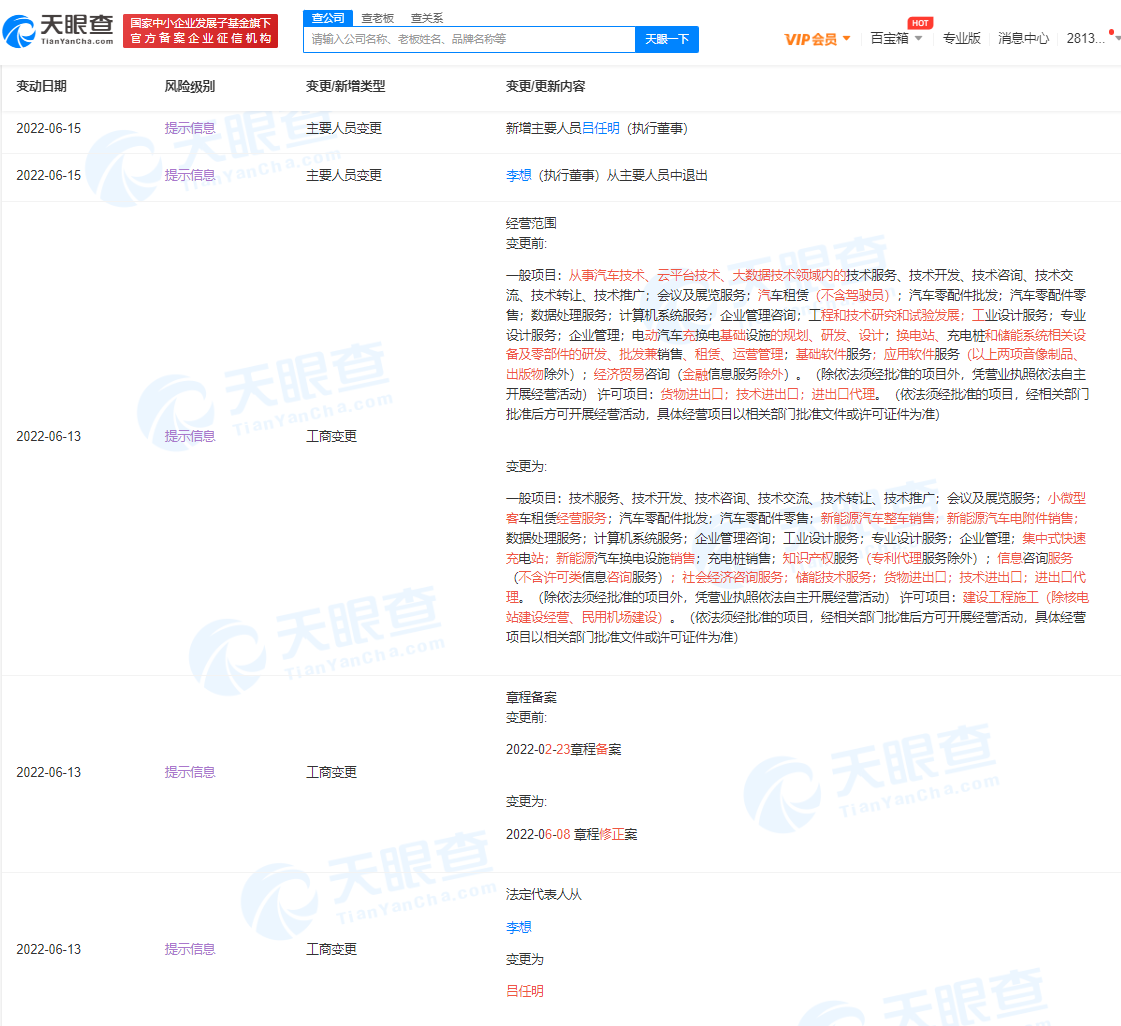1121x1026 pixels.
Task: Open 消息中心 in the header
Action: click(1023, 39)
